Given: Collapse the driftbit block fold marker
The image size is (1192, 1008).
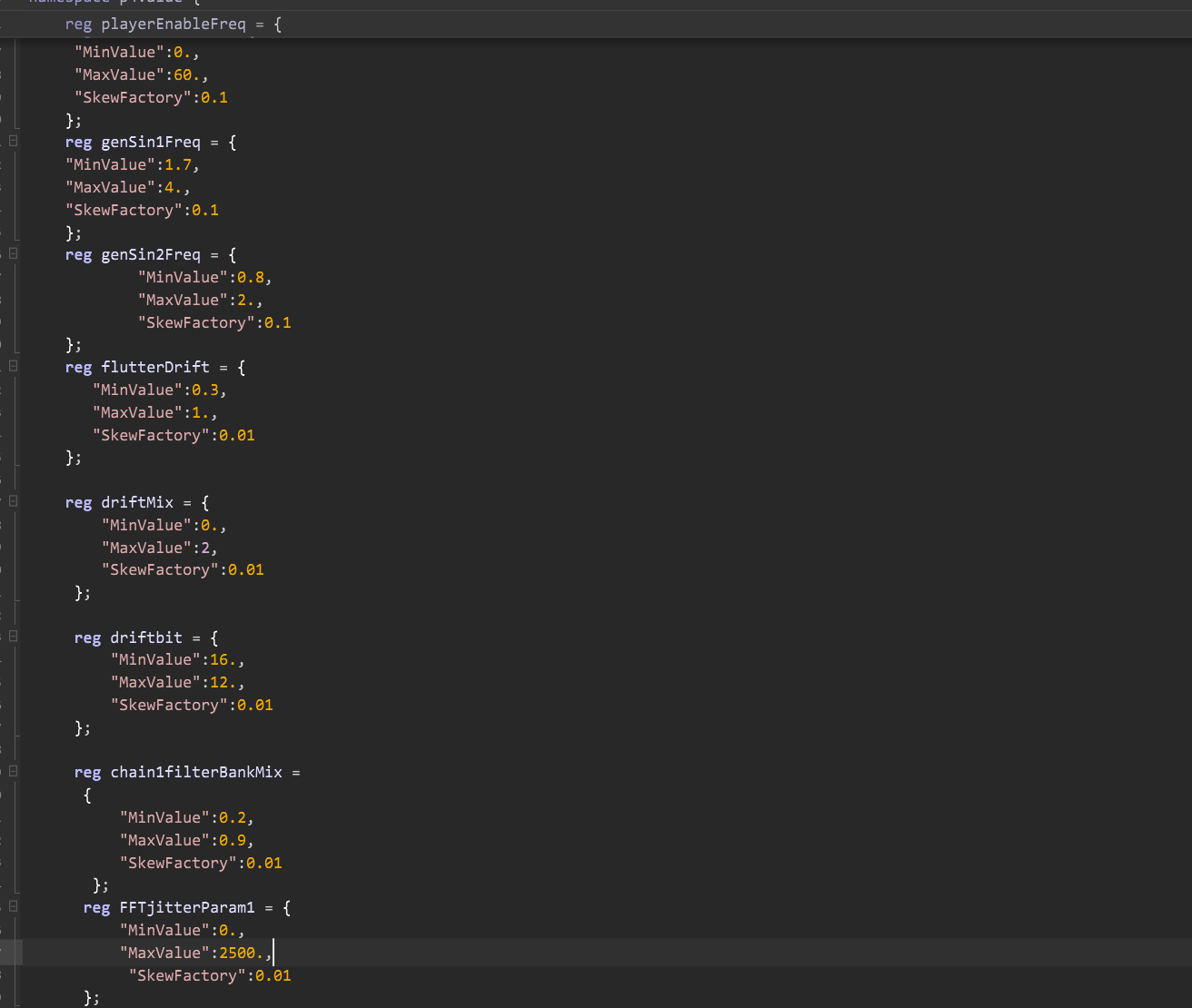Looking at the screenshot, I should click(x=13, y=637).
